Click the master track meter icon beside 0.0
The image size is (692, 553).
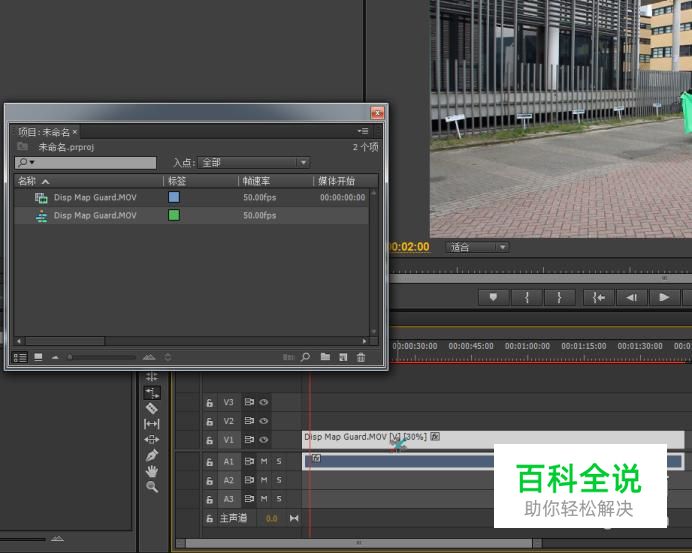[x=294, y=518]
